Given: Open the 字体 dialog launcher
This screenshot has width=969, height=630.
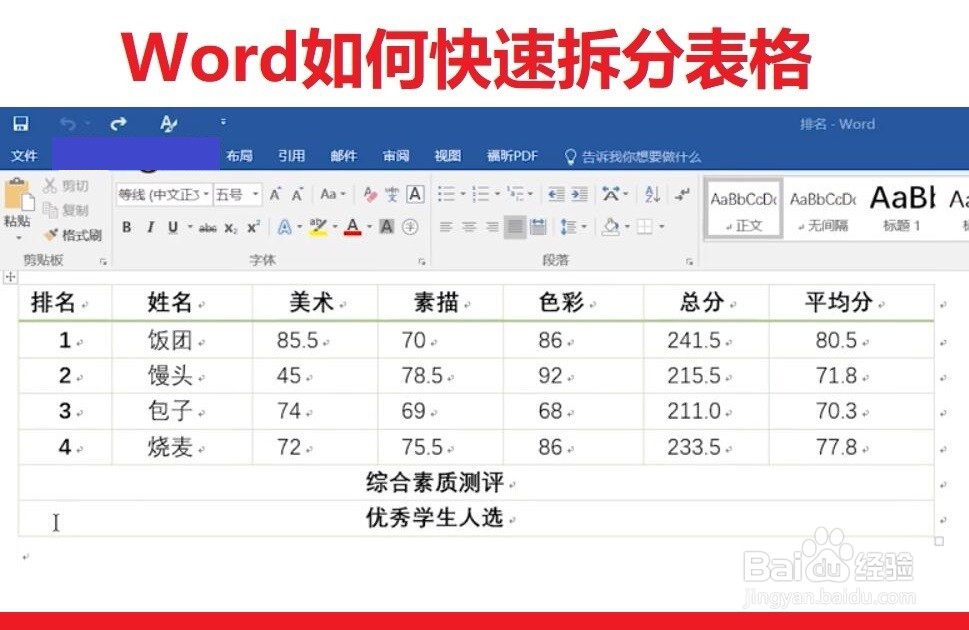Looking at the screenshot, I should 421,262.
